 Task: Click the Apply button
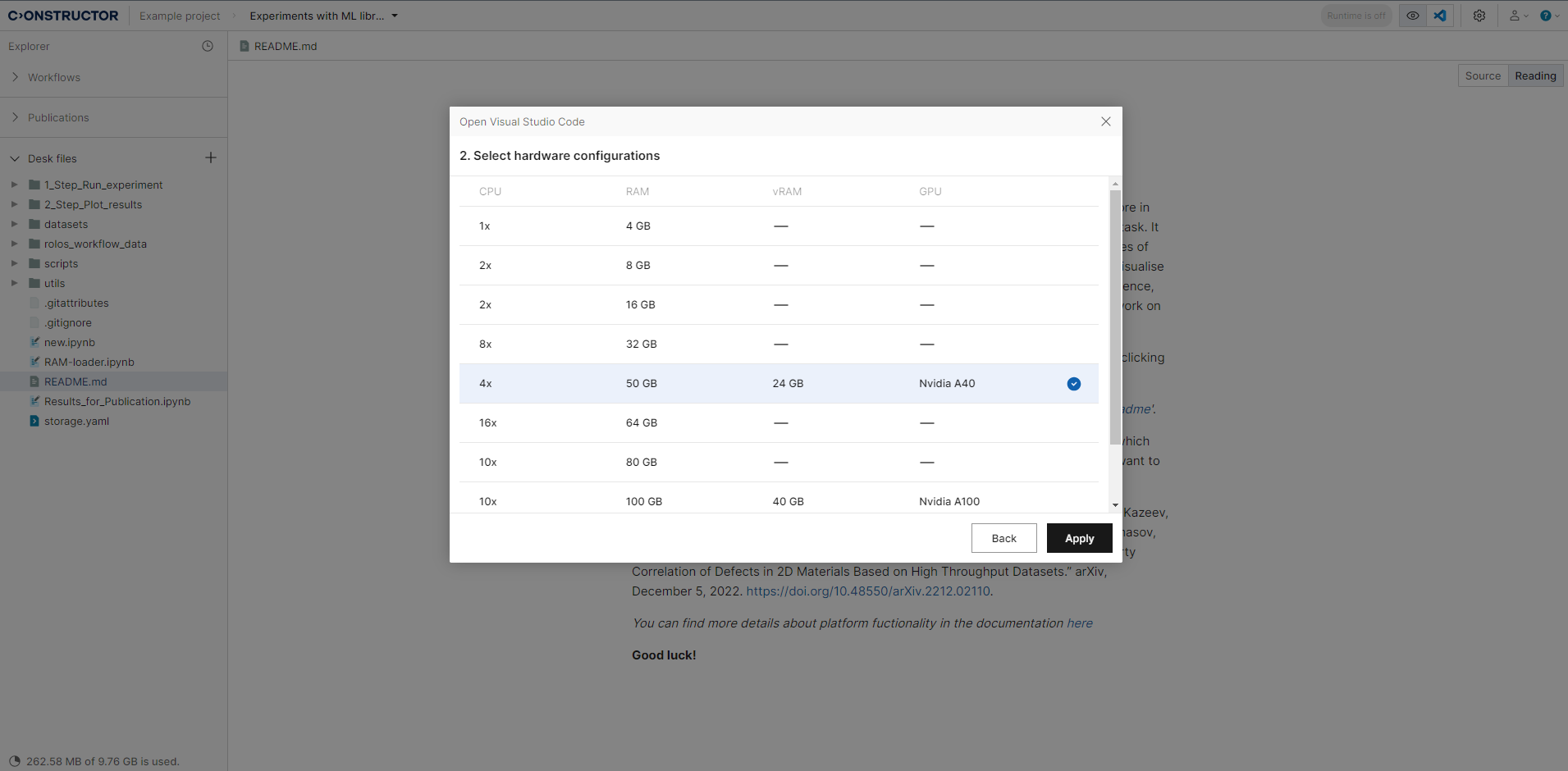click(x=1079, y=538)
